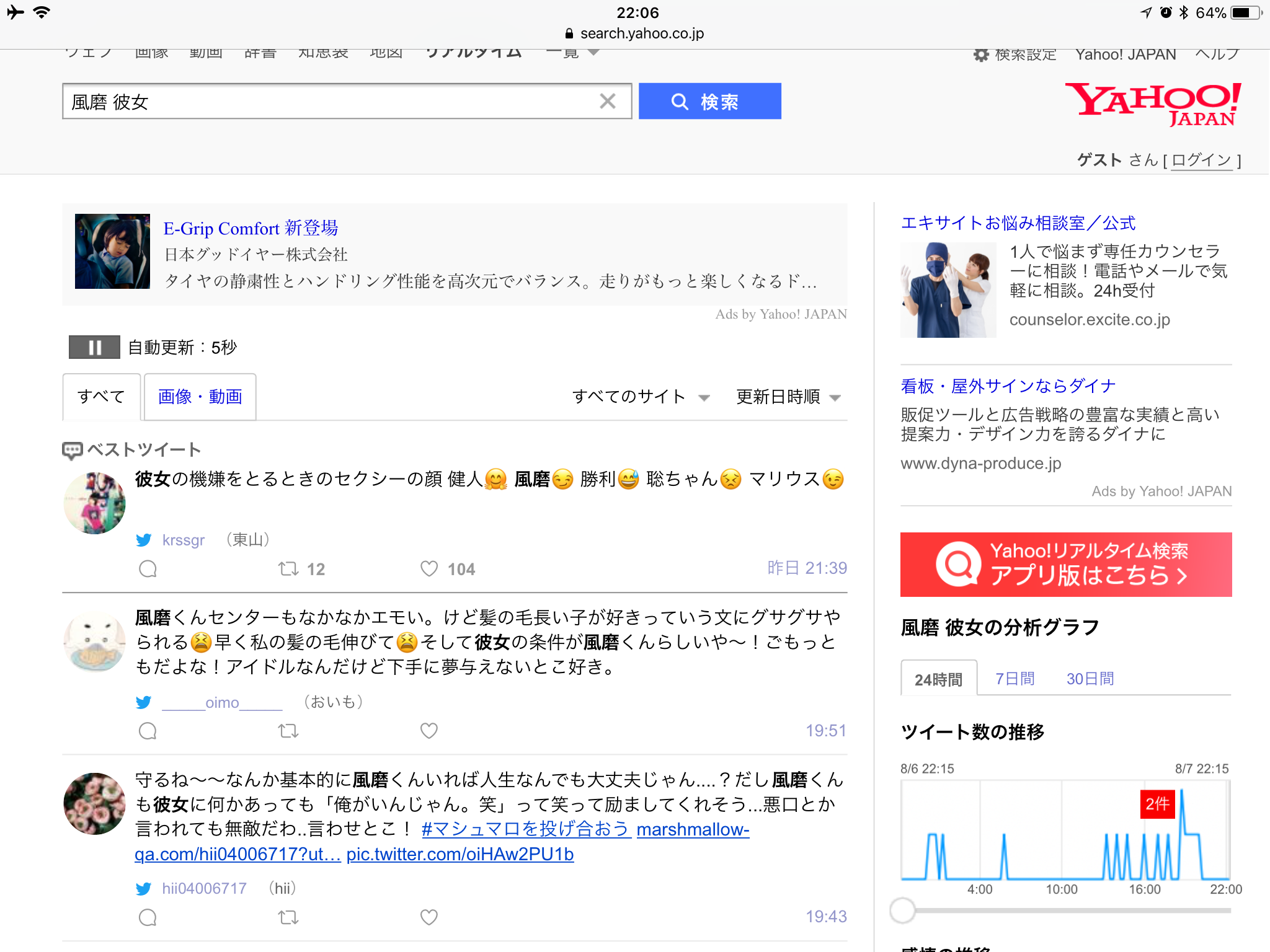Open the 昨日 21:39 timestamp link
Image resolution: width=1270 pixels, height=952 pixels.
807,568
